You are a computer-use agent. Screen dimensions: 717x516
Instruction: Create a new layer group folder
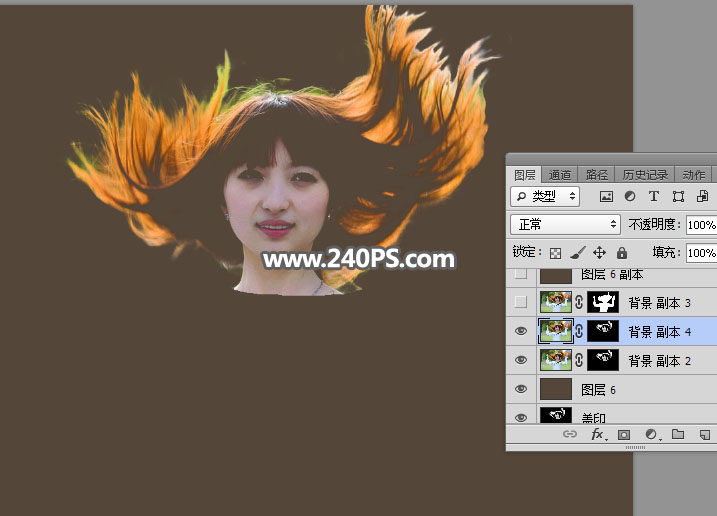tap(678, 435)
